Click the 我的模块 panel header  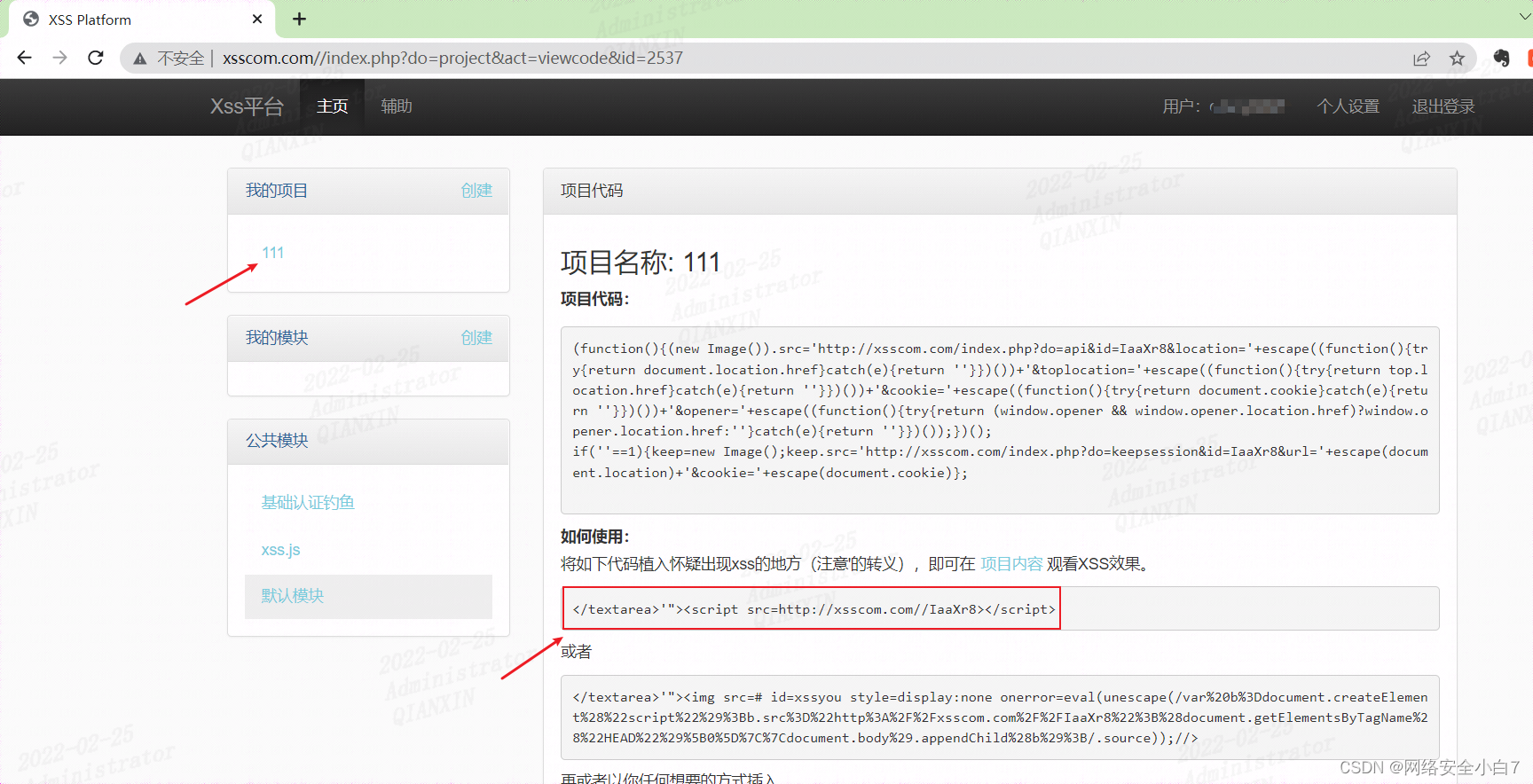click(368, 338)
